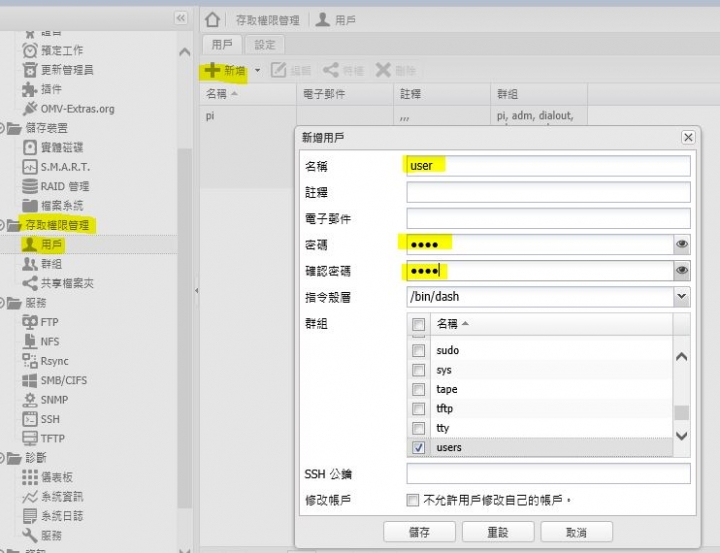
Task: Check the tty group checkbox
Action: [418, 428]
